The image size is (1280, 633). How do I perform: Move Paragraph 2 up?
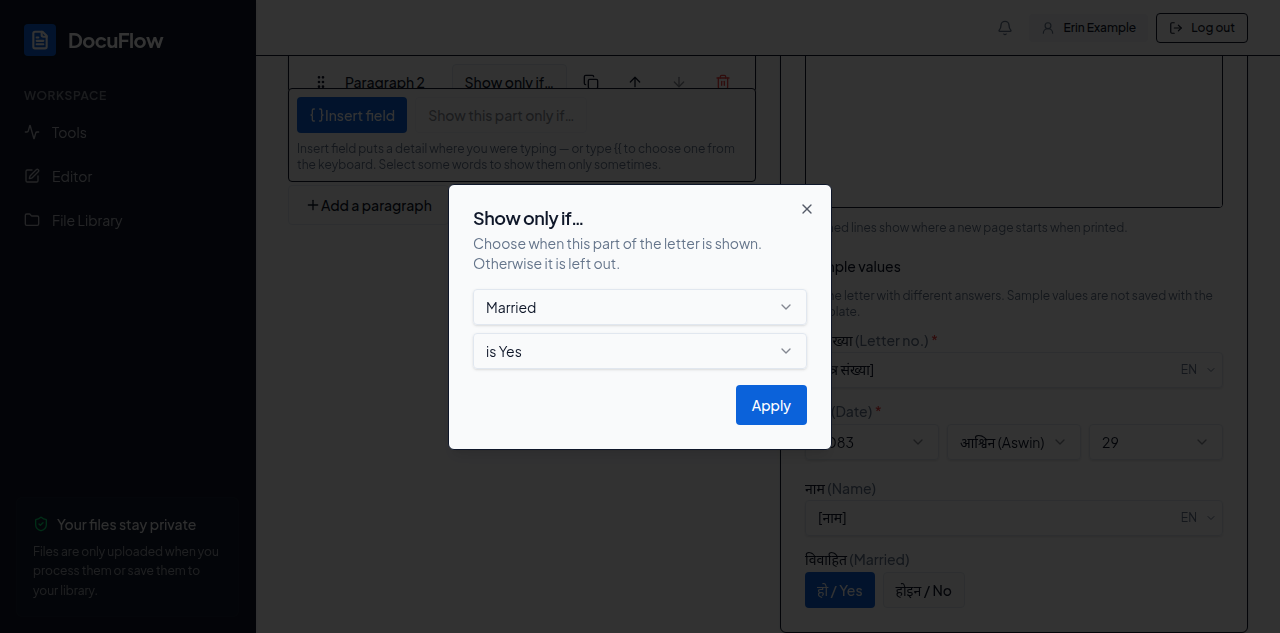click(635, 82)
